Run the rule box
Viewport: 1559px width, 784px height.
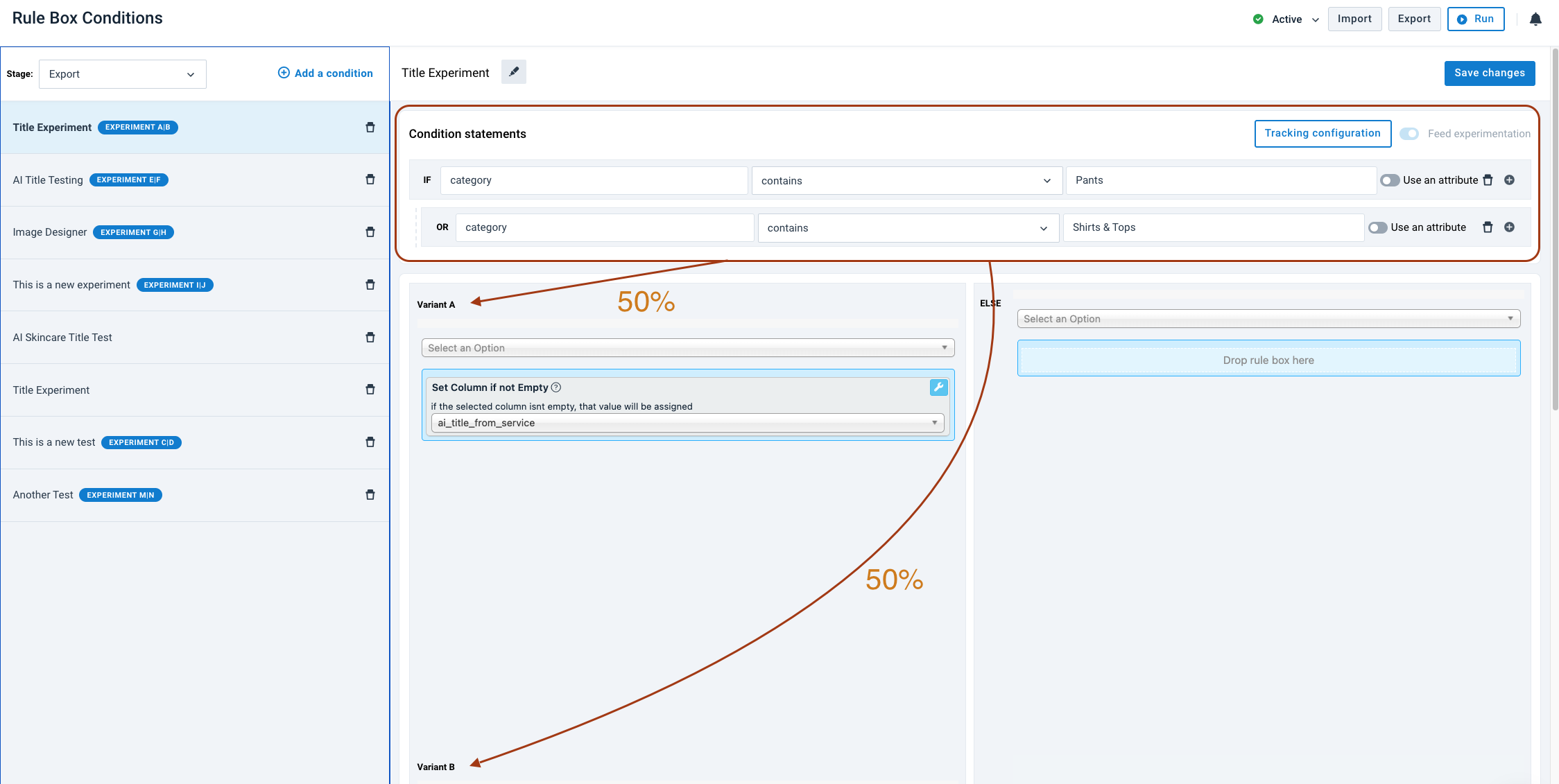(x=1476, y=19)
